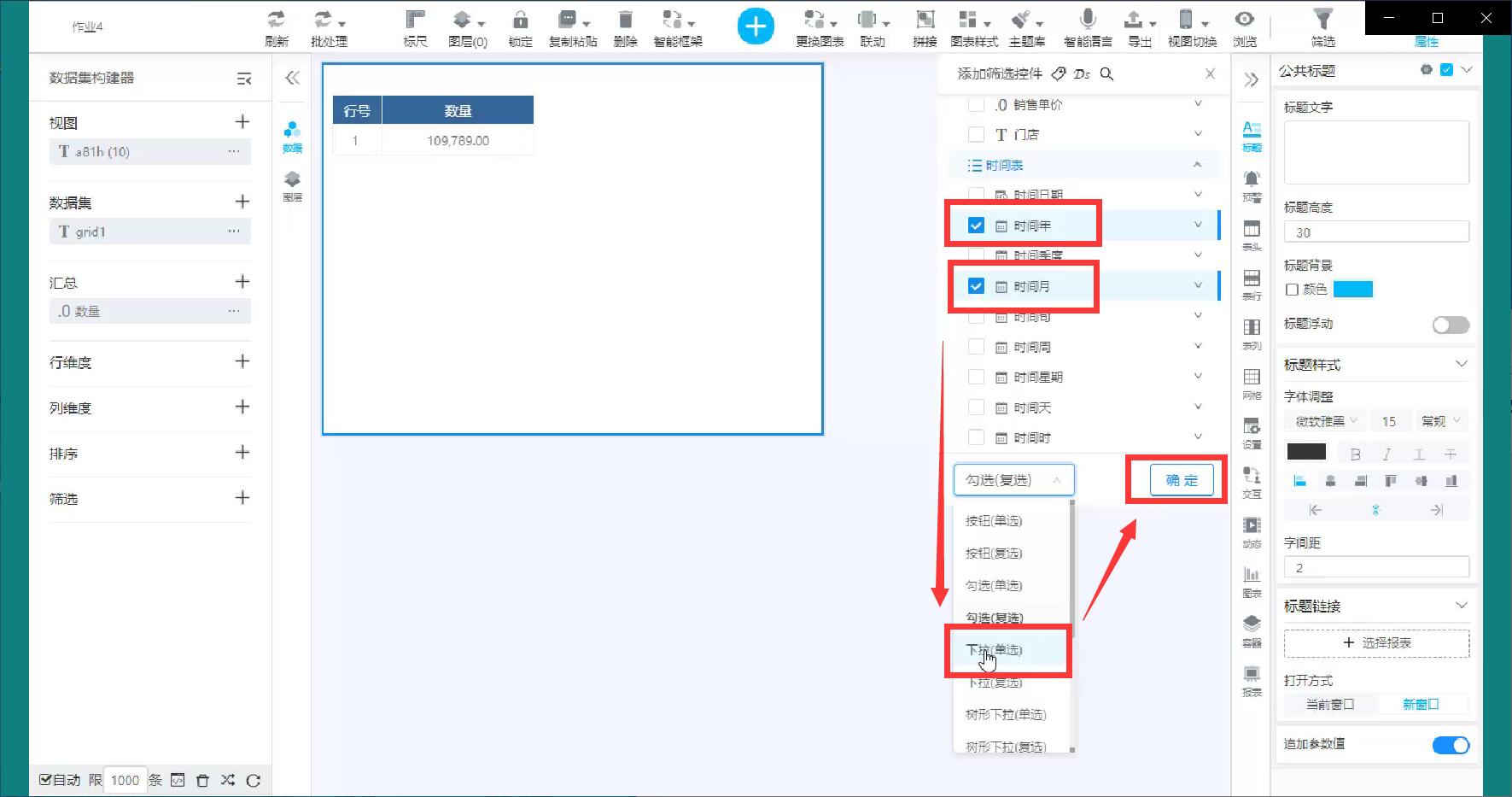Check the 时间星期 checkbox
Image resolution: width=1512 pixels, height=797 pixels.
[x=976, y=377]
